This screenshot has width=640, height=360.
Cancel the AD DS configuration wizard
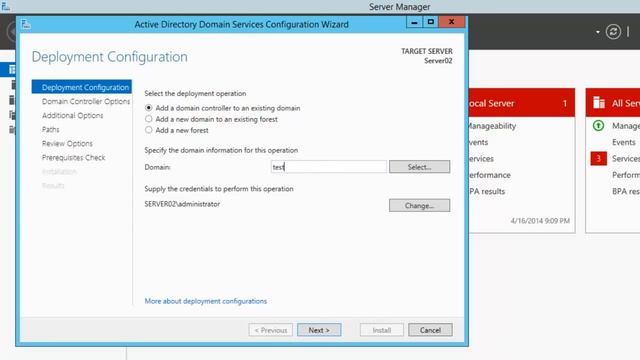coord(430,330)
